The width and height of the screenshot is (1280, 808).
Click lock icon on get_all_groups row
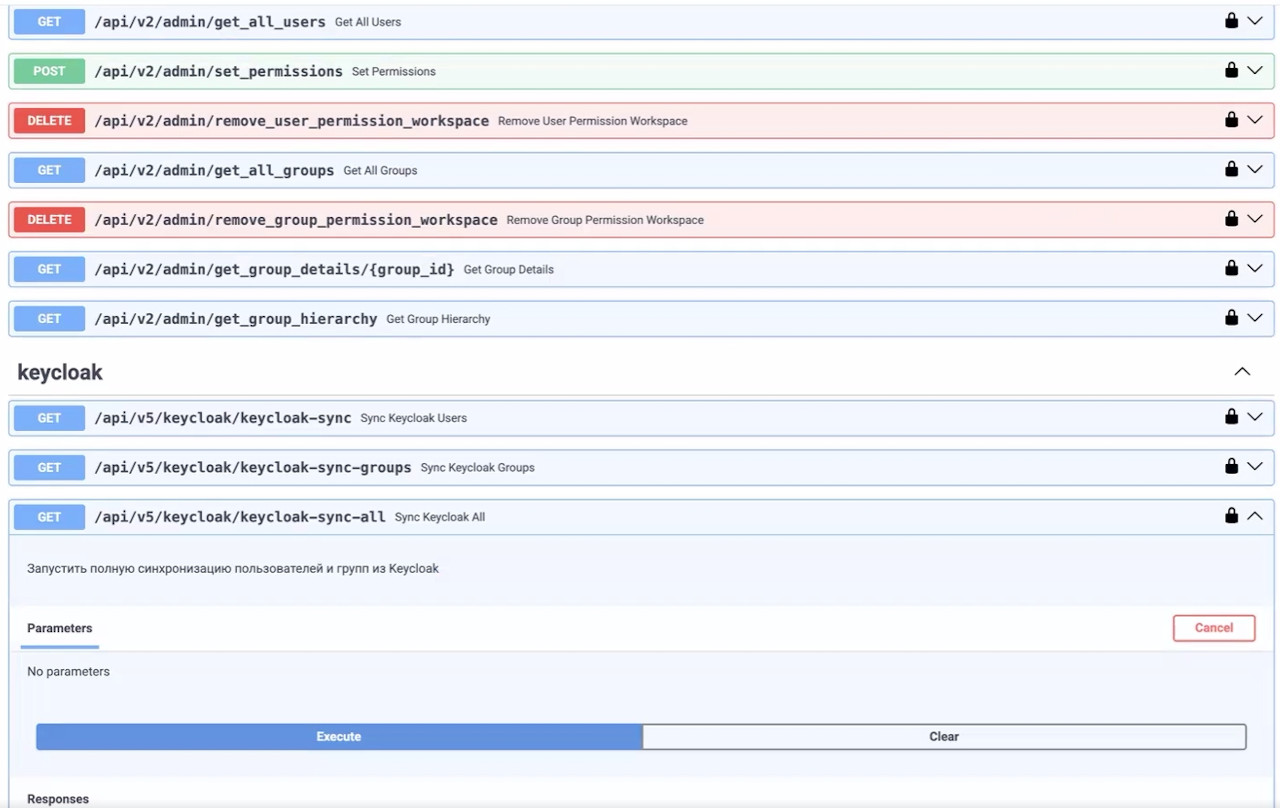click(1232, 169)
